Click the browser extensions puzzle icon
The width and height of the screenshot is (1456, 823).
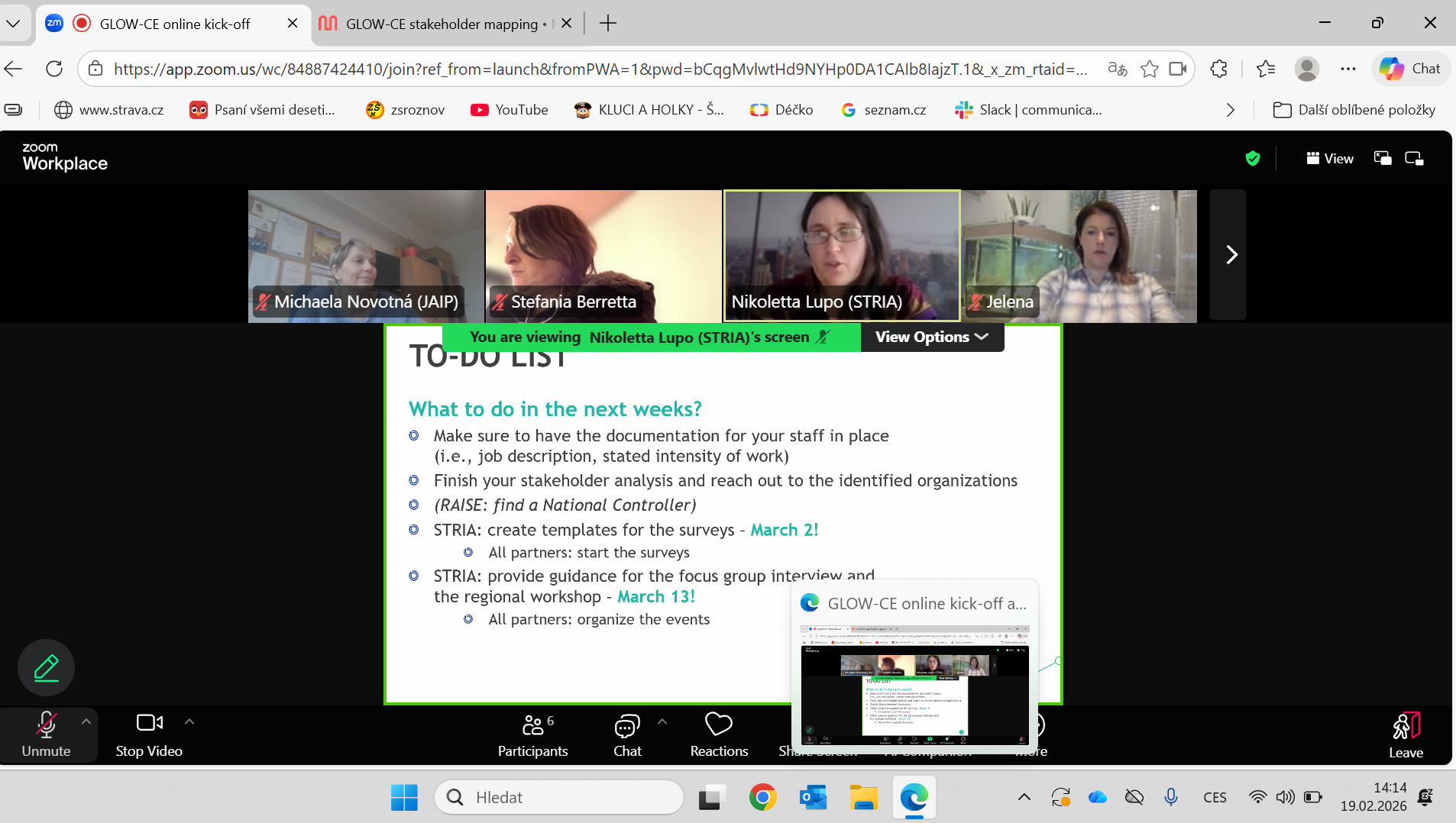[x=1218, y=69]
